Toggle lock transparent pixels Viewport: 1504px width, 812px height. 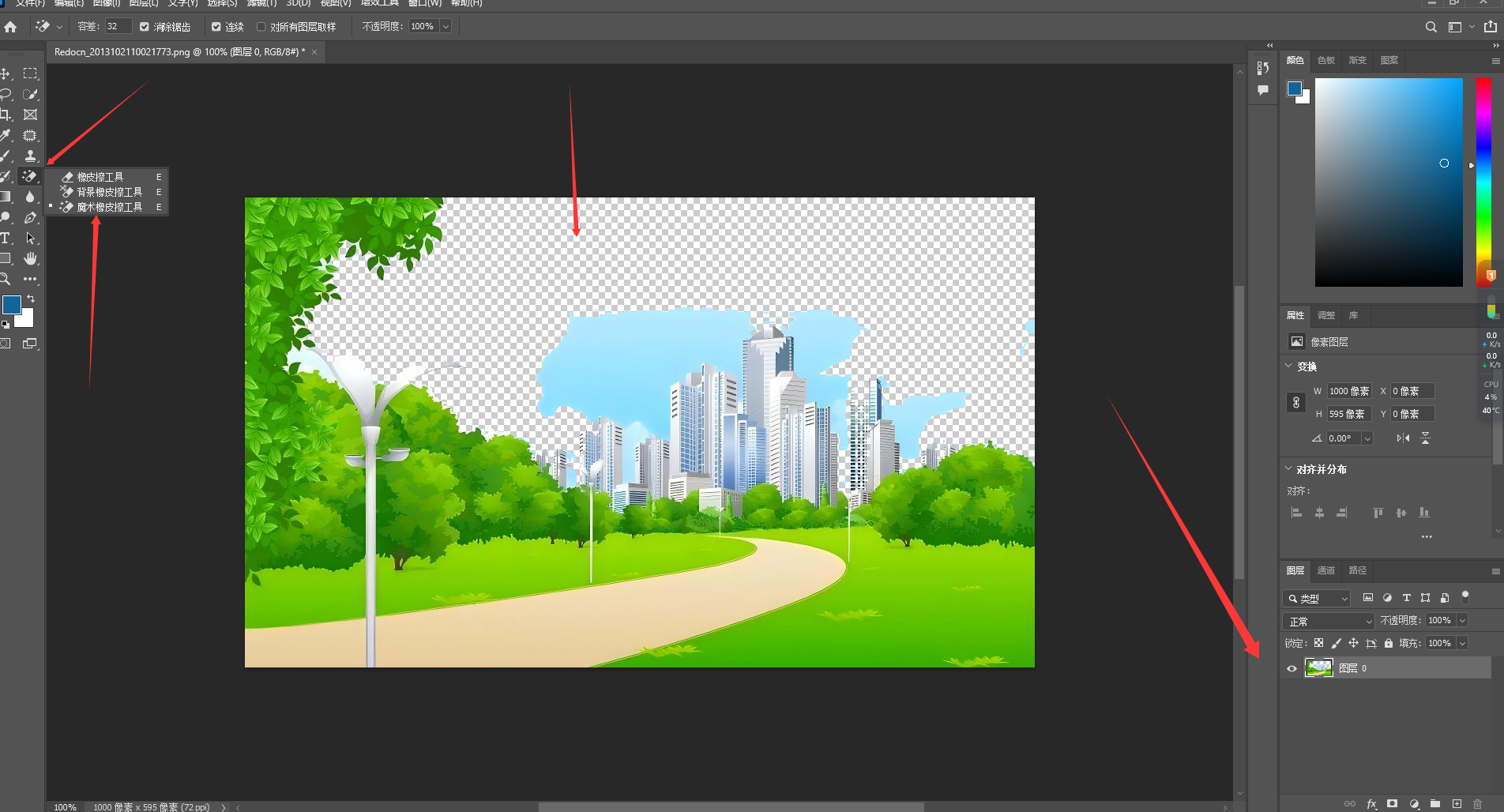point(1318,643)
